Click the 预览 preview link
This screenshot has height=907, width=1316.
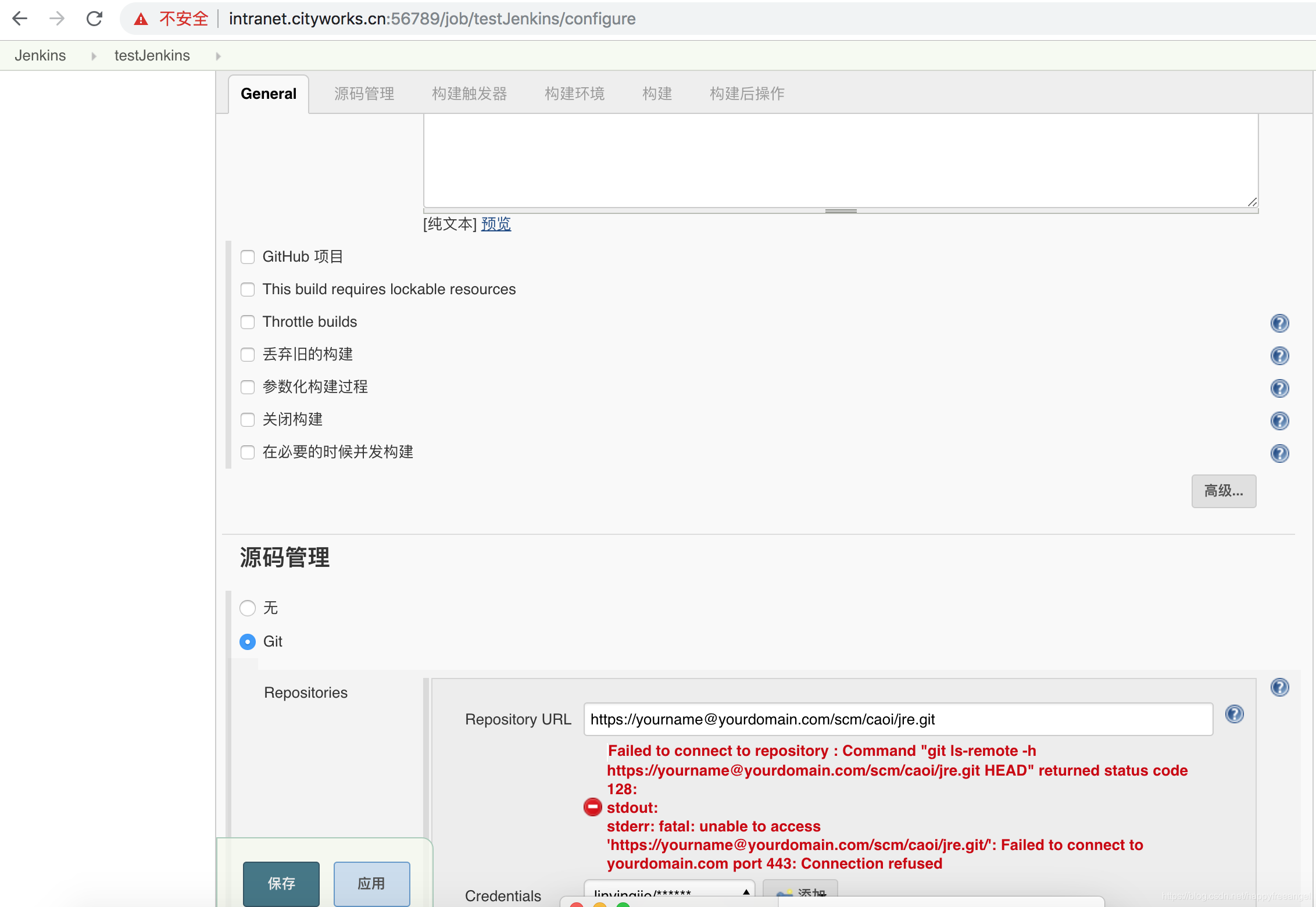pos(496,224)
